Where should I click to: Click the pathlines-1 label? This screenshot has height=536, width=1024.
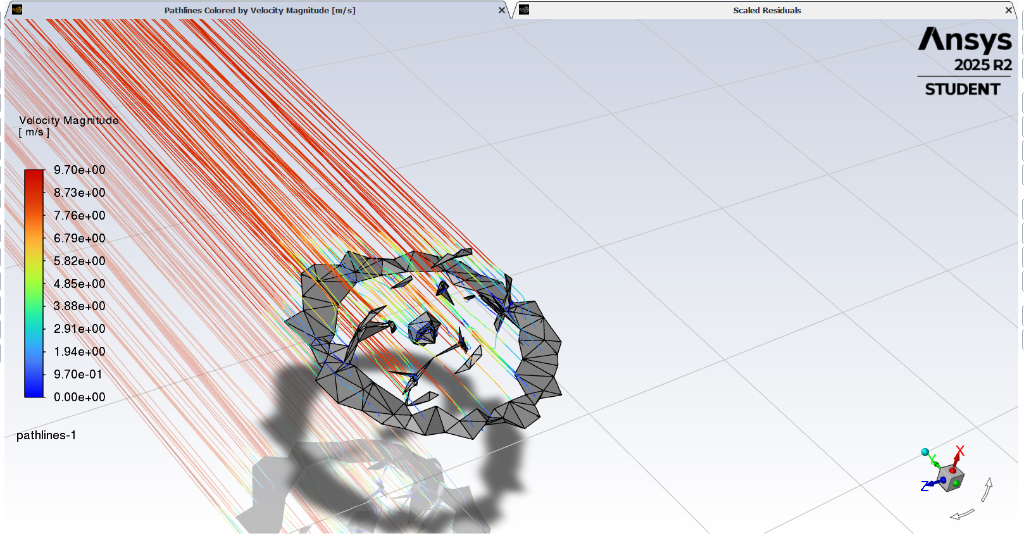[x=46, y=435]
